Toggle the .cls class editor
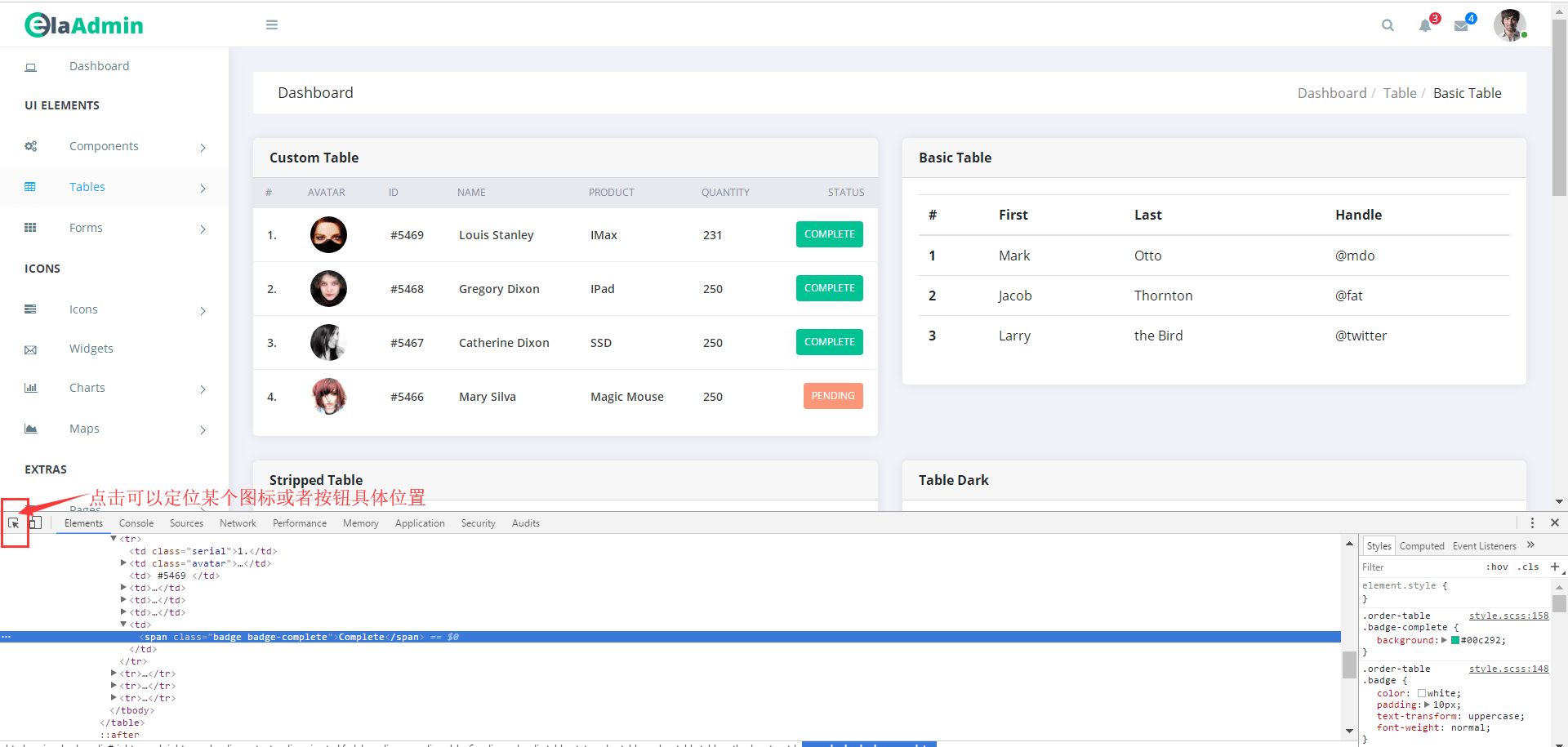This screenshot has height=747, width=1568. [x=1528, y=567]
